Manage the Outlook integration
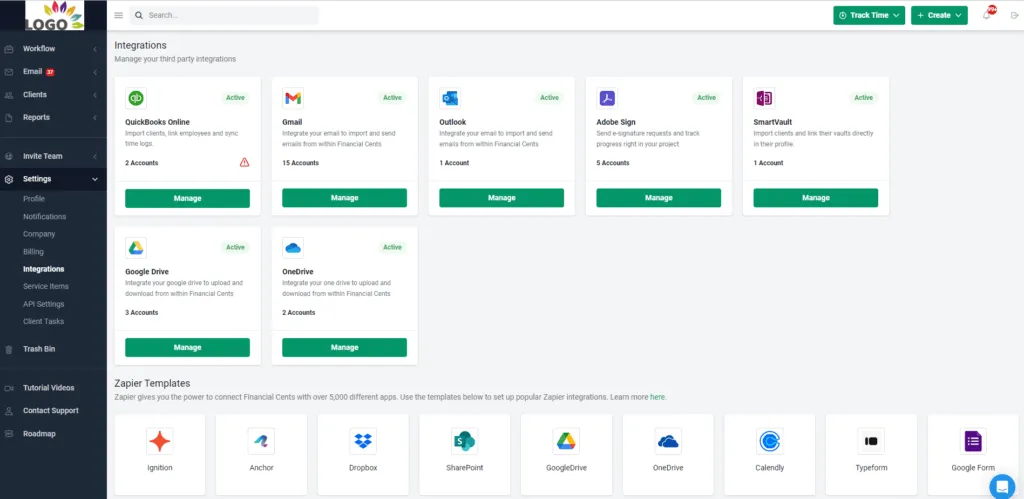 (502, 198)
